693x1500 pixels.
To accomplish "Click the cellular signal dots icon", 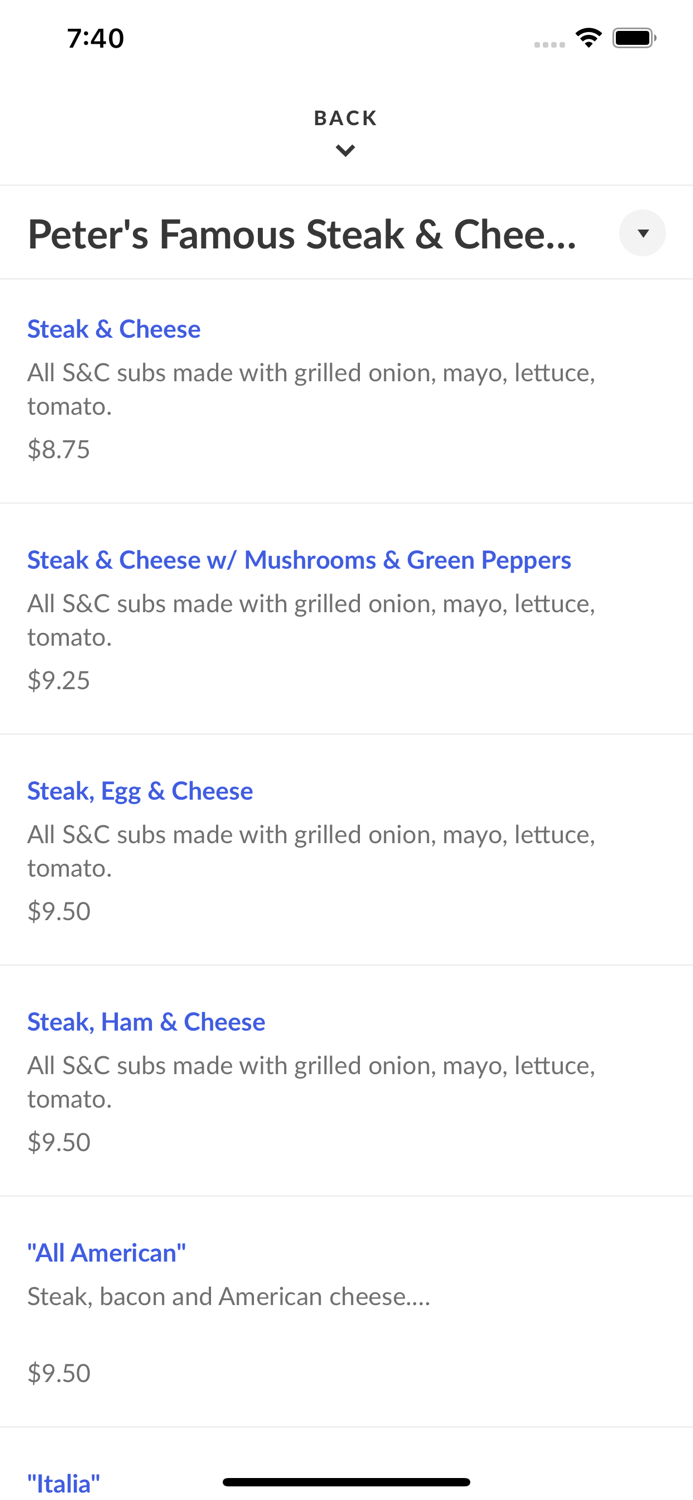I will (x=549, y=41).
